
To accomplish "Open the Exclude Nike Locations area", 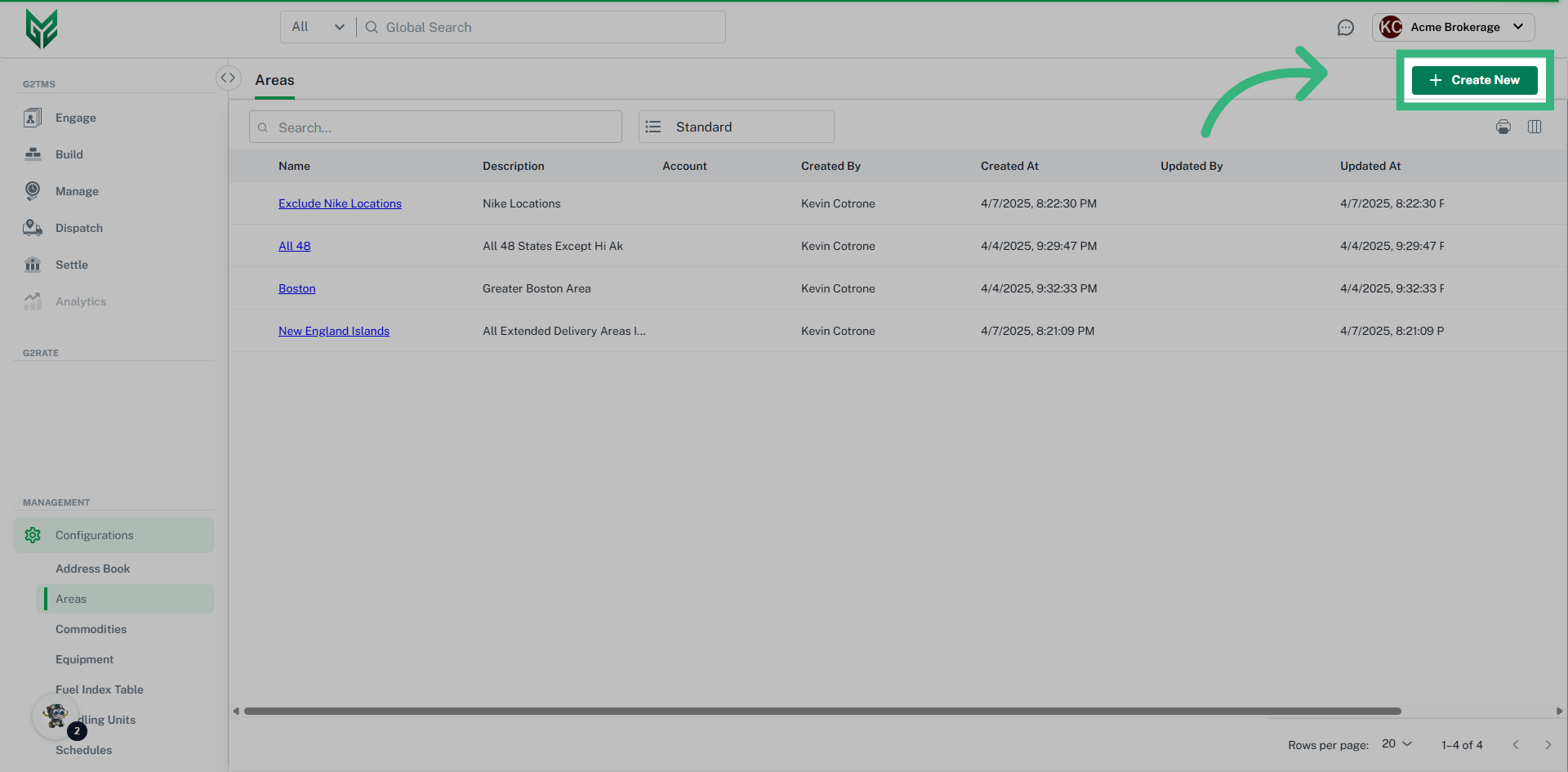I will pyautogui.click(x=340, y=203).
